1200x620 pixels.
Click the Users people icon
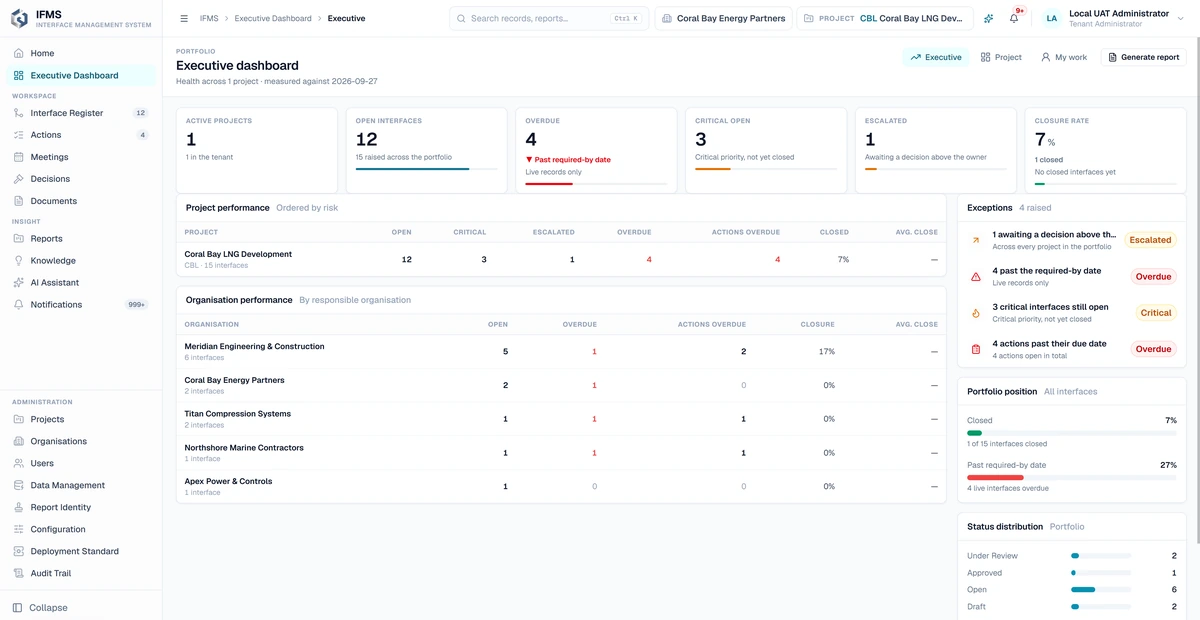point(19,463)
